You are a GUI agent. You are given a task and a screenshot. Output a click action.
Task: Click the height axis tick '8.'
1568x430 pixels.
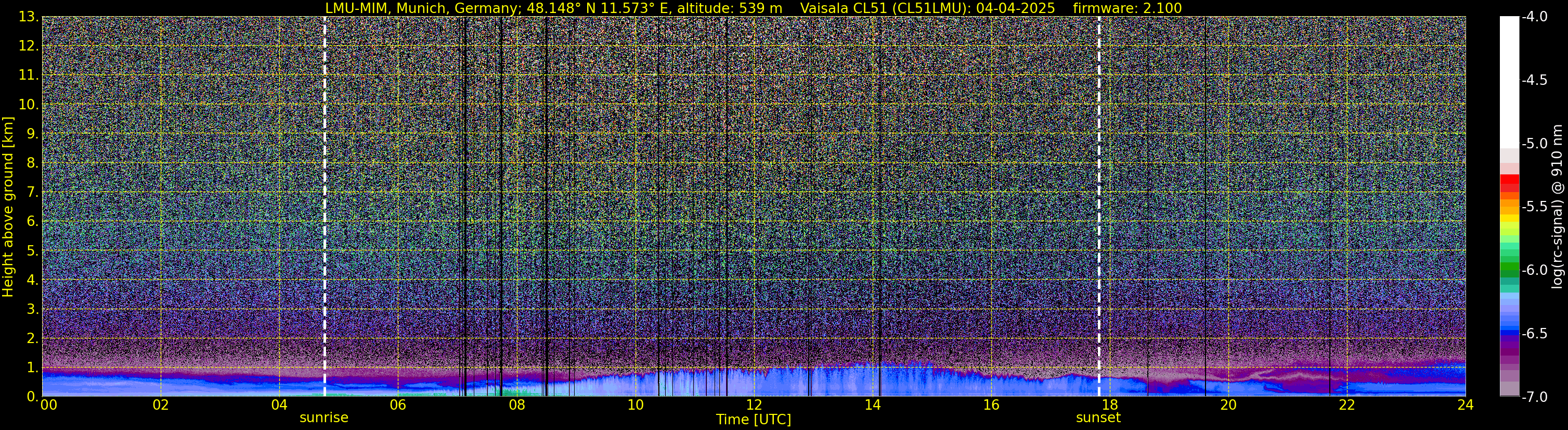33,163
